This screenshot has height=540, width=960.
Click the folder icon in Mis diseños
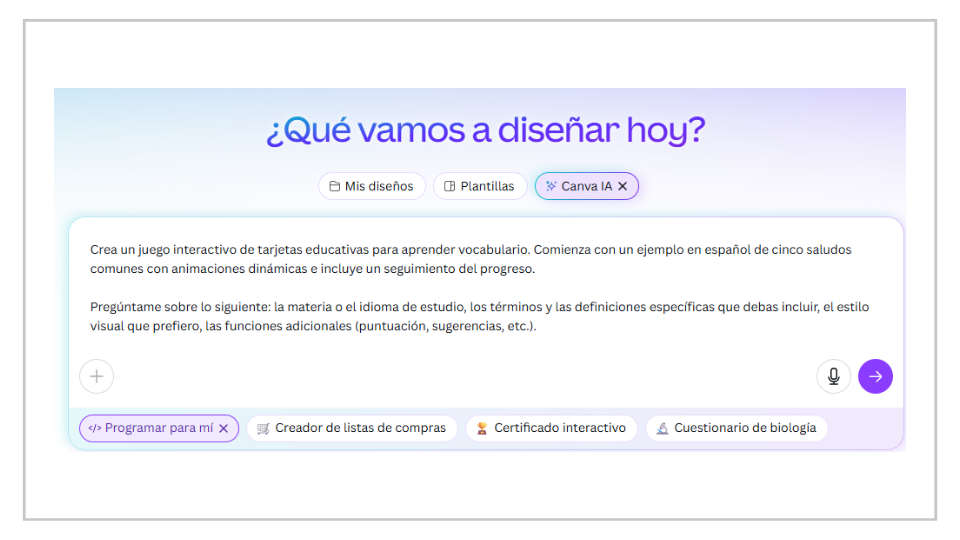pyautogui.click(x=334, y=187)
